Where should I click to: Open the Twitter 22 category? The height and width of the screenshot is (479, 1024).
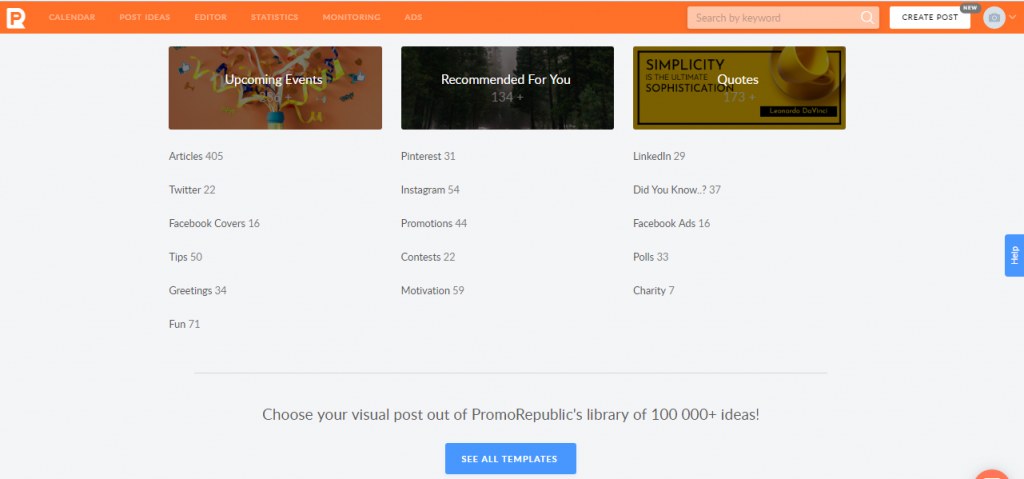pos(192,190)
